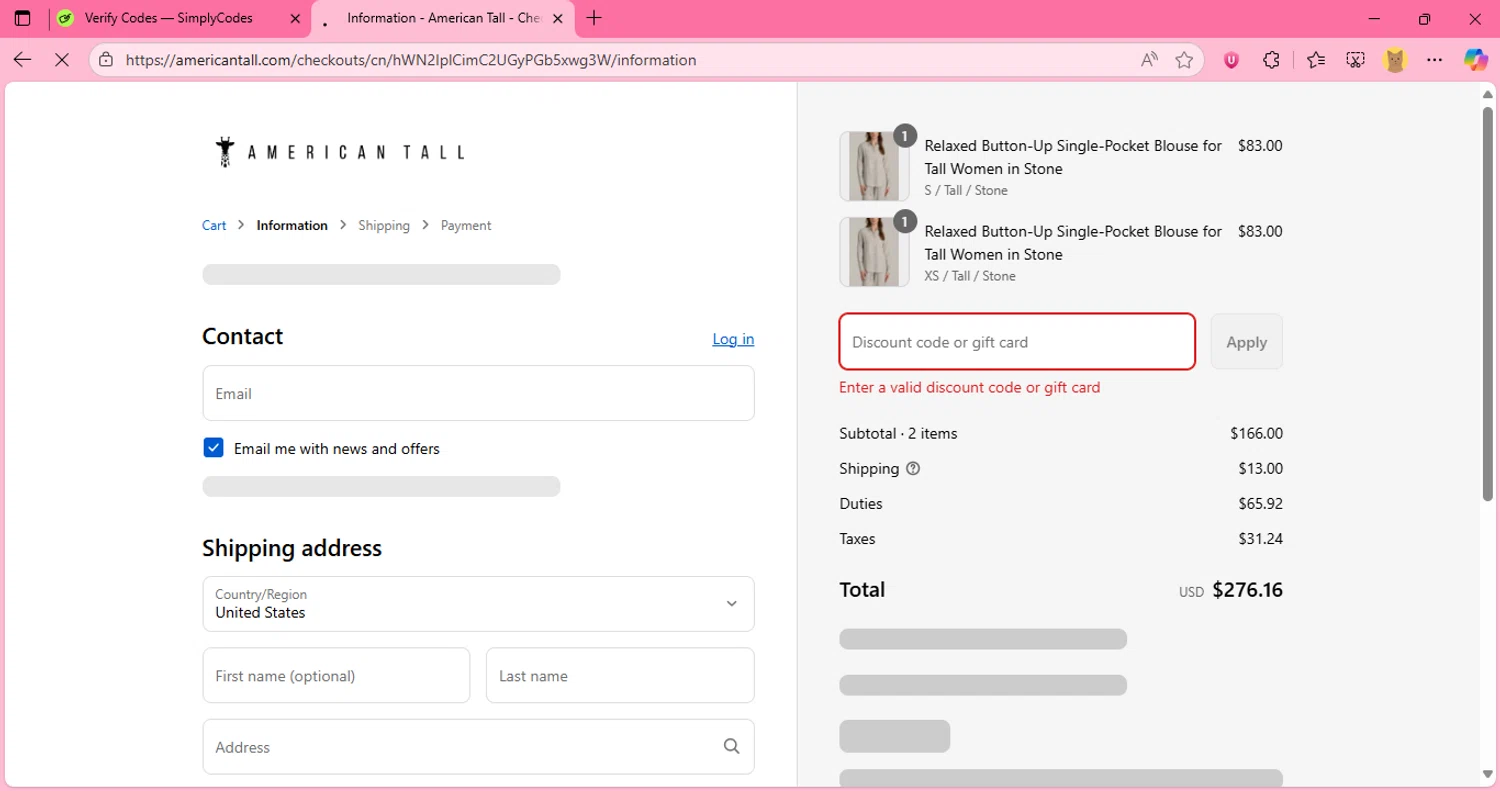
Task: Switch to Verify Codes SimplyCodes tab
Action: [x=178, y=18]
